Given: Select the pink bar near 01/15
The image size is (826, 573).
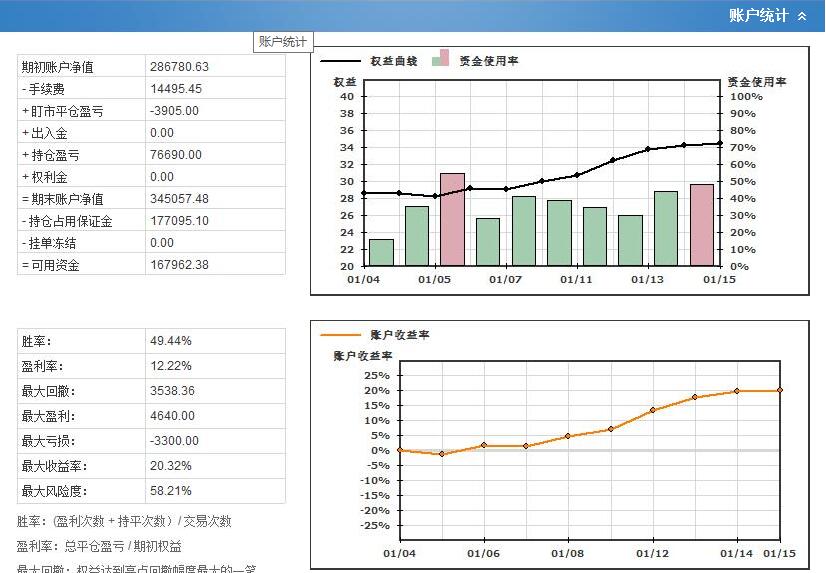Looking at the screenshot, I should coord(702,225).
